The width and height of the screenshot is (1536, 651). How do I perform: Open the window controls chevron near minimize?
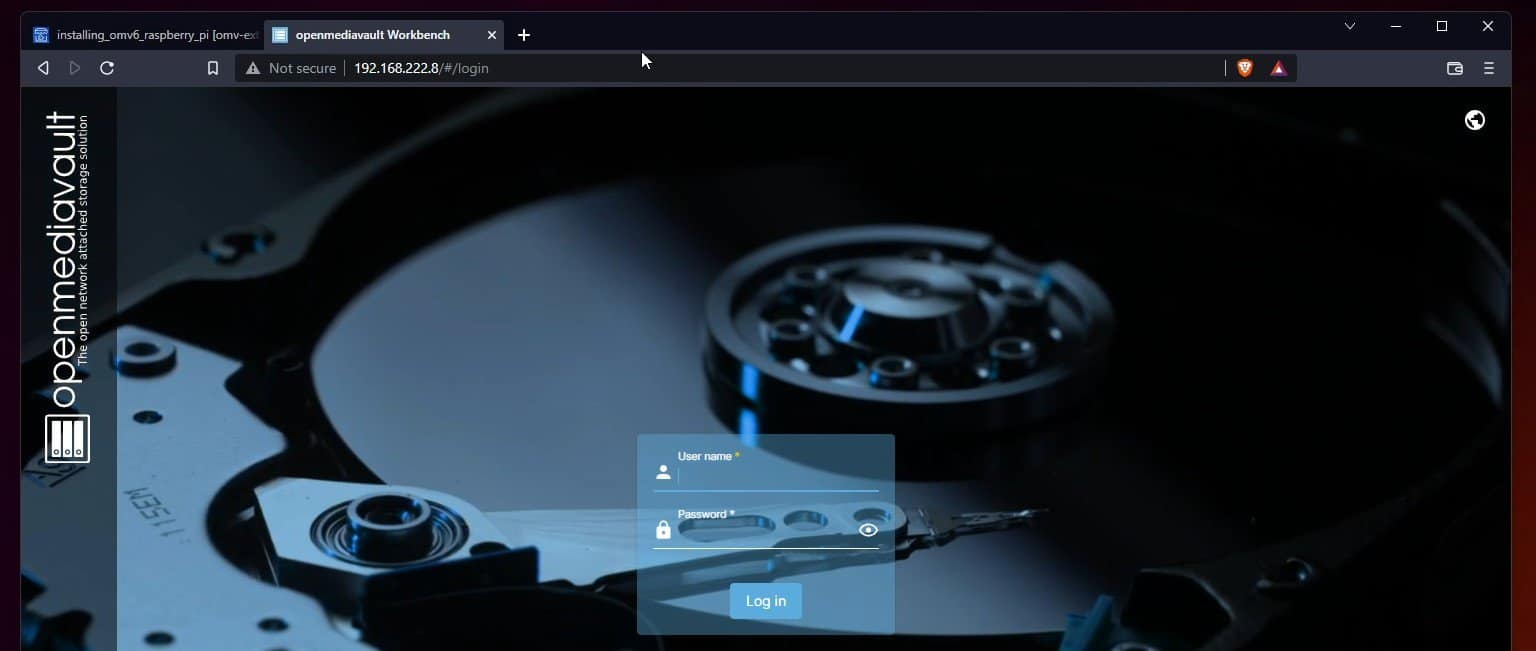pyautogui.click(x=1350, y=26)
